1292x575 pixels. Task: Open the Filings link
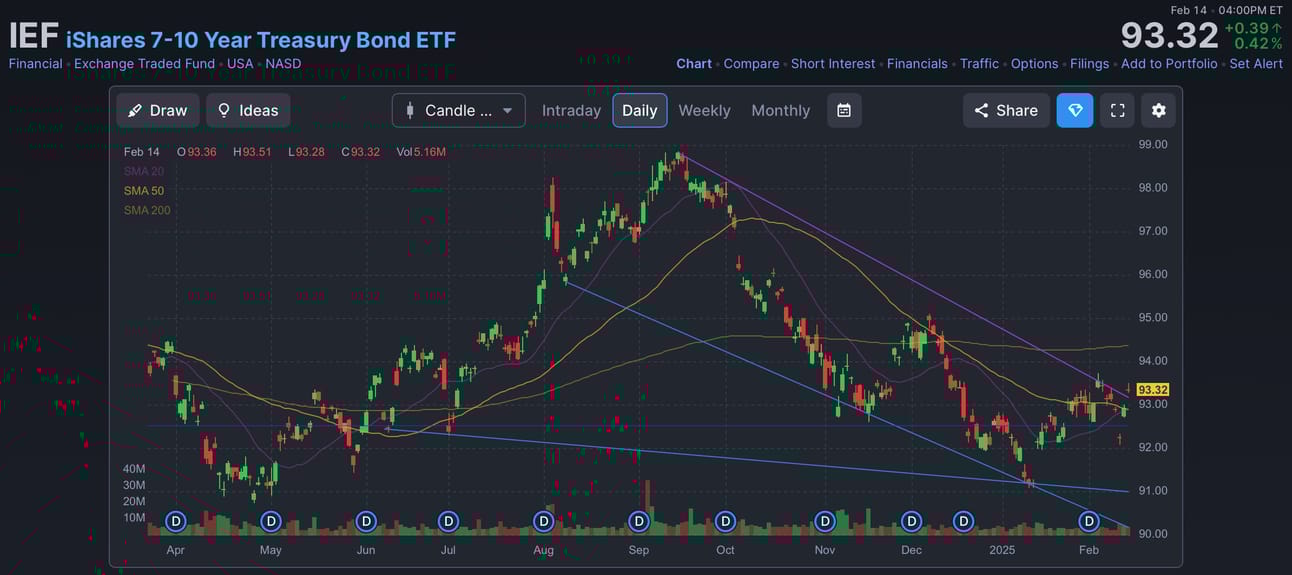coord(1089,63)
